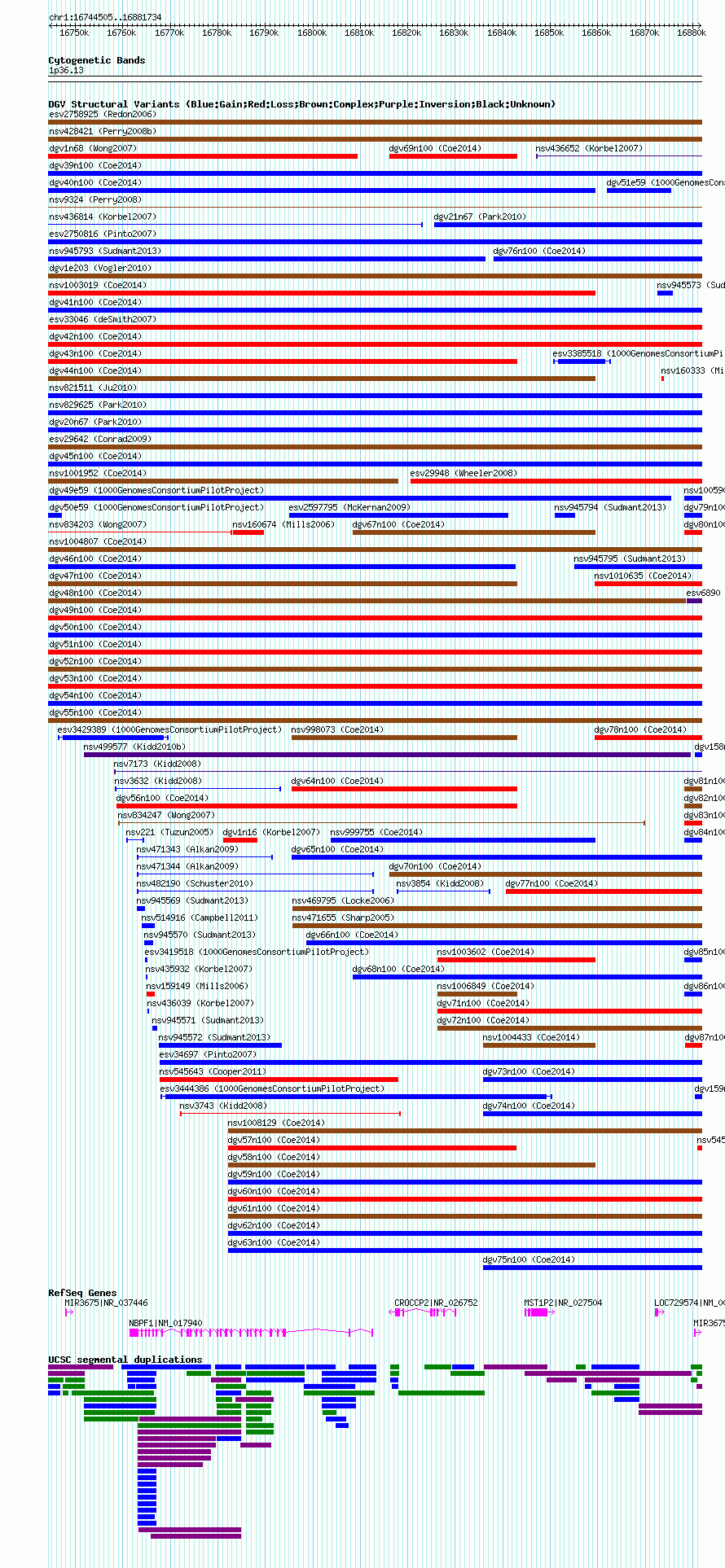Open the UCSC segmental duplications track title

(125, 1360)
